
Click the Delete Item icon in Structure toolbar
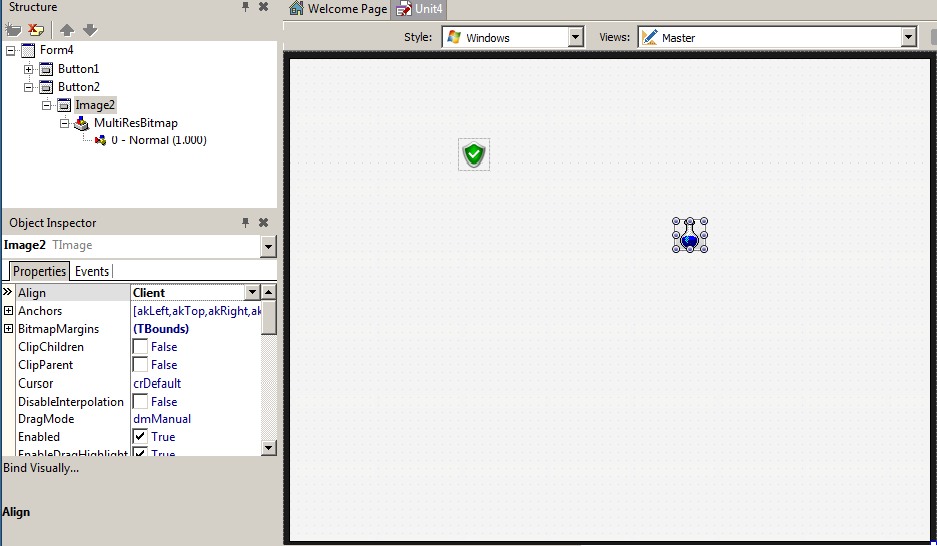tap(36, 30)
